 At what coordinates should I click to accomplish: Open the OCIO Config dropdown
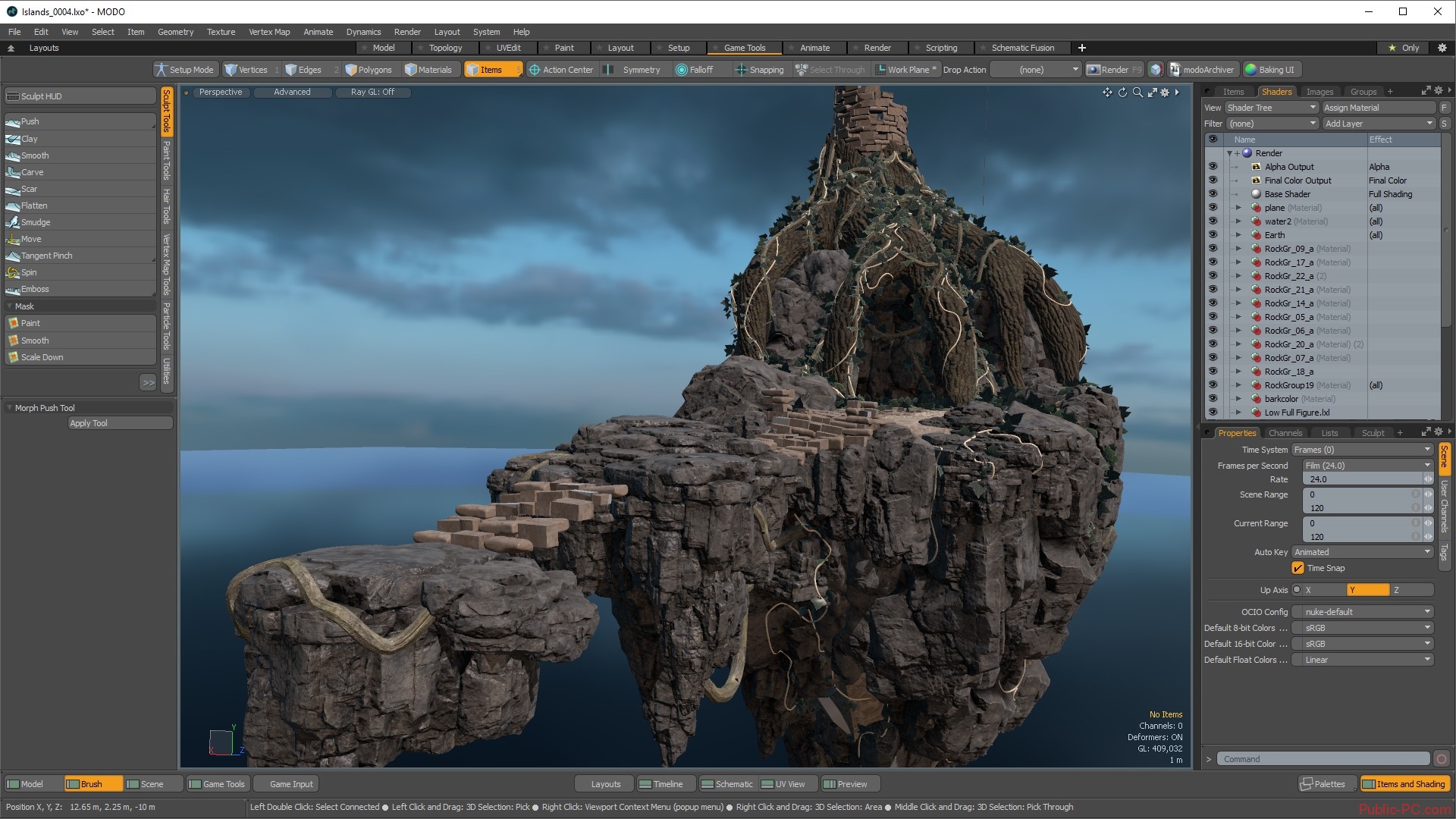(1363, 612)
